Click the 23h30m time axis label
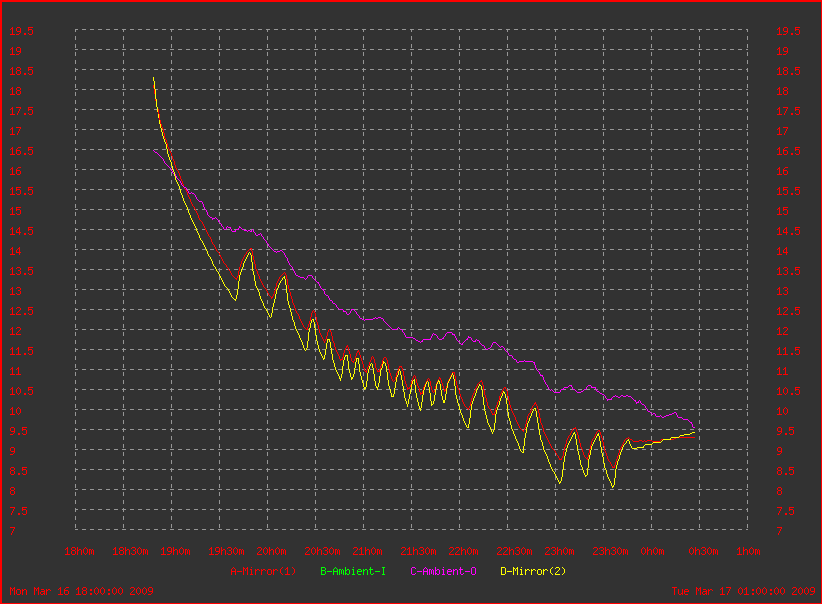This screenshot has width=822, height=604. click(610, 551)
